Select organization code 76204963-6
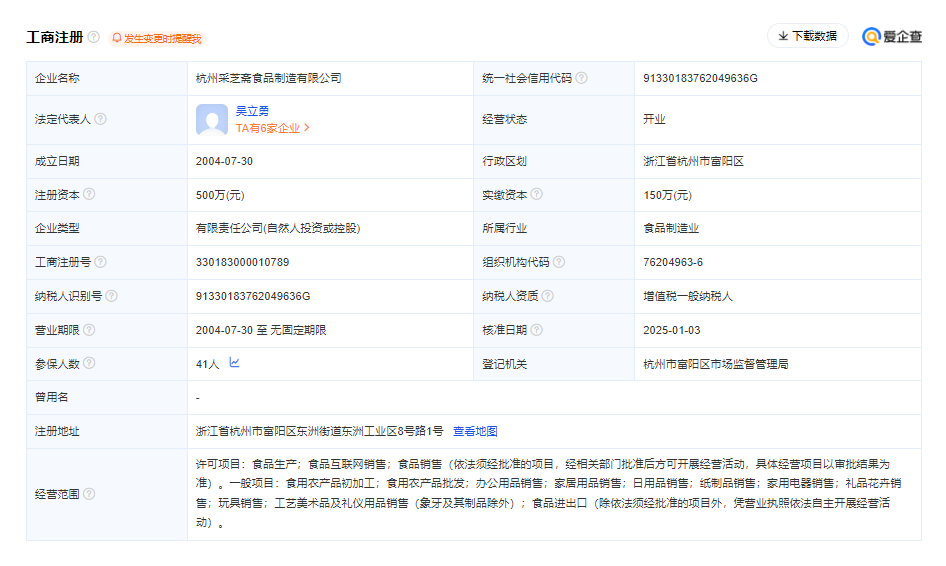This screenshot has width=946, height=566. tap(673, 262)
